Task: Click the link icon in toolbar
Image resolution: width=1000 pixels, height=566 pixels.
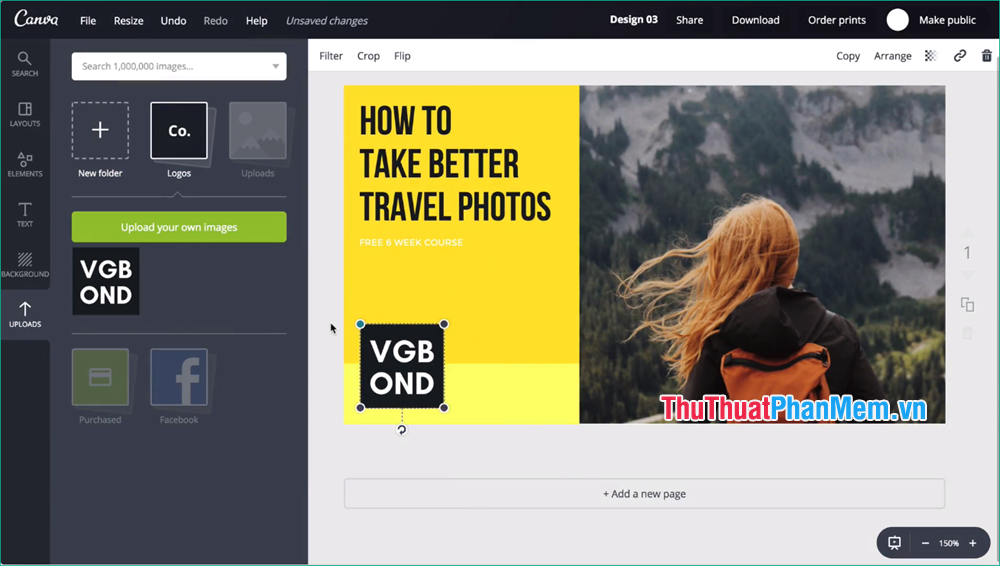Action: (960, 56)
